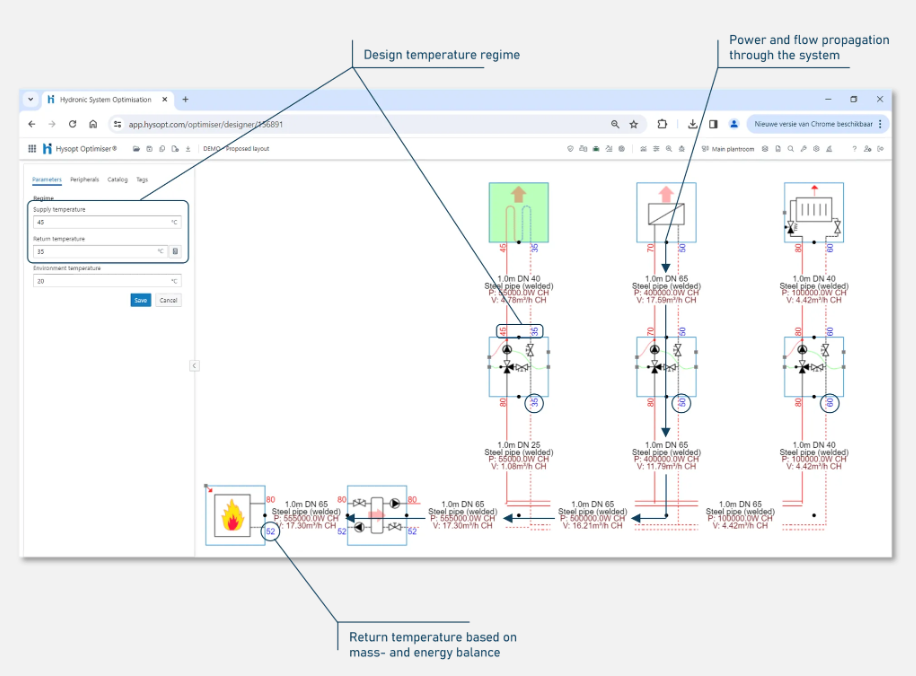Screen dimensions: 916x676
Task: Select the radiator end unit block
Action: (x=814, y=212)
